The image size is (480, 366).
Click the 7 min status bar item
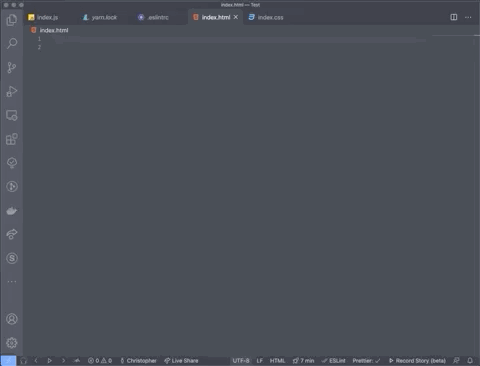pos(303,361)
